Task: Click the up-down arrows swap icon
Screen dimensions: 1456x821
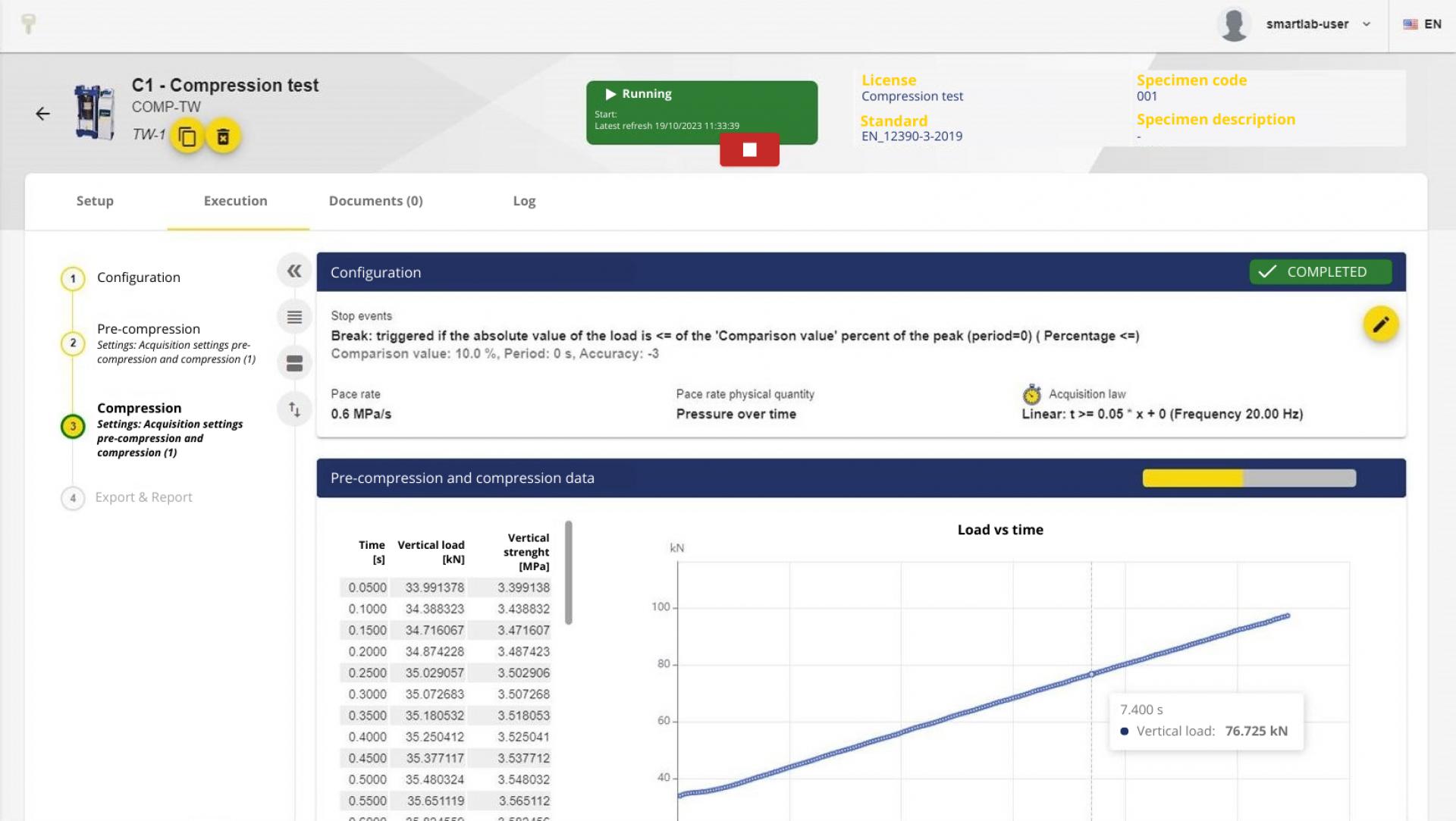Action: pos(294,409)
